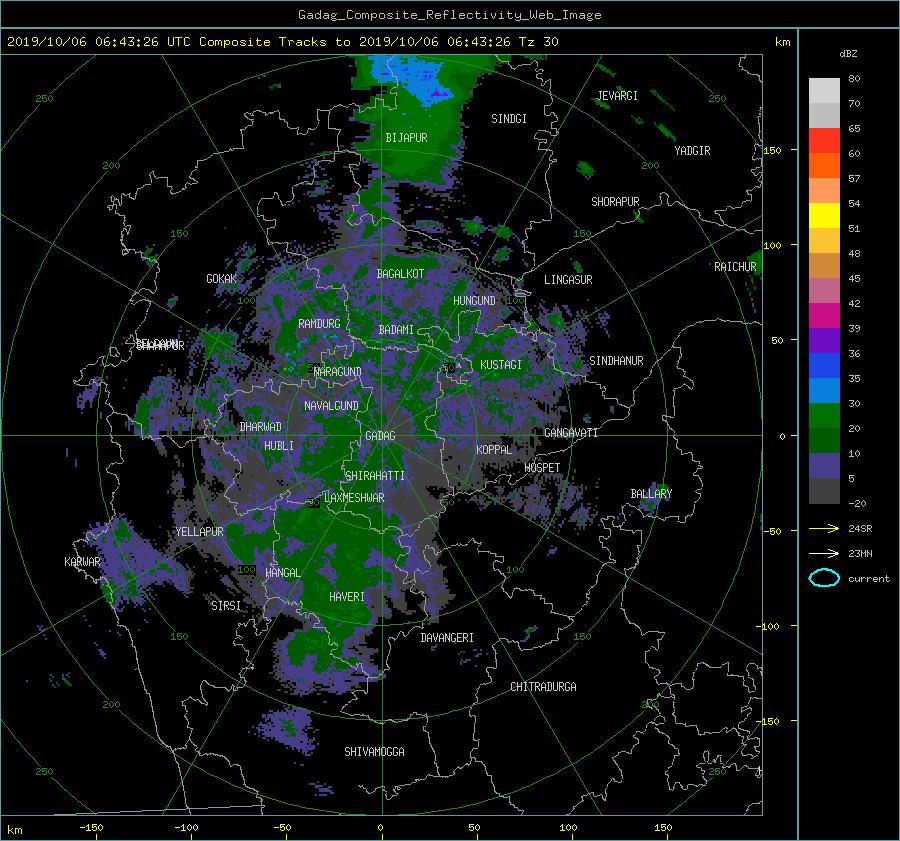Click the 'BALLARY' city label
Viewport: 900px width, 841px height.
click(651, 494)
